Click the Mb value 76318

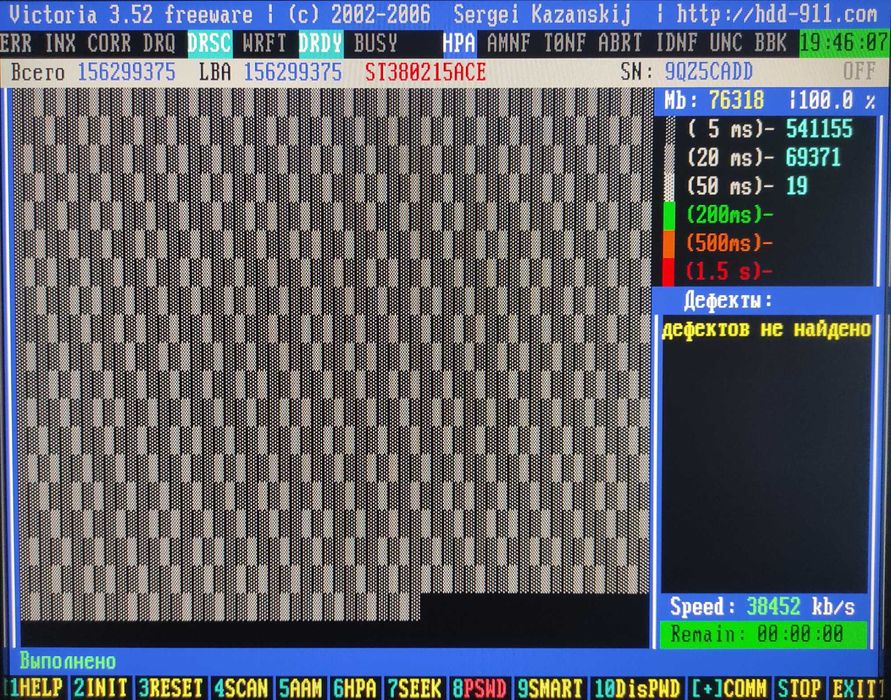pyautogui.click(x=736, y=101)
